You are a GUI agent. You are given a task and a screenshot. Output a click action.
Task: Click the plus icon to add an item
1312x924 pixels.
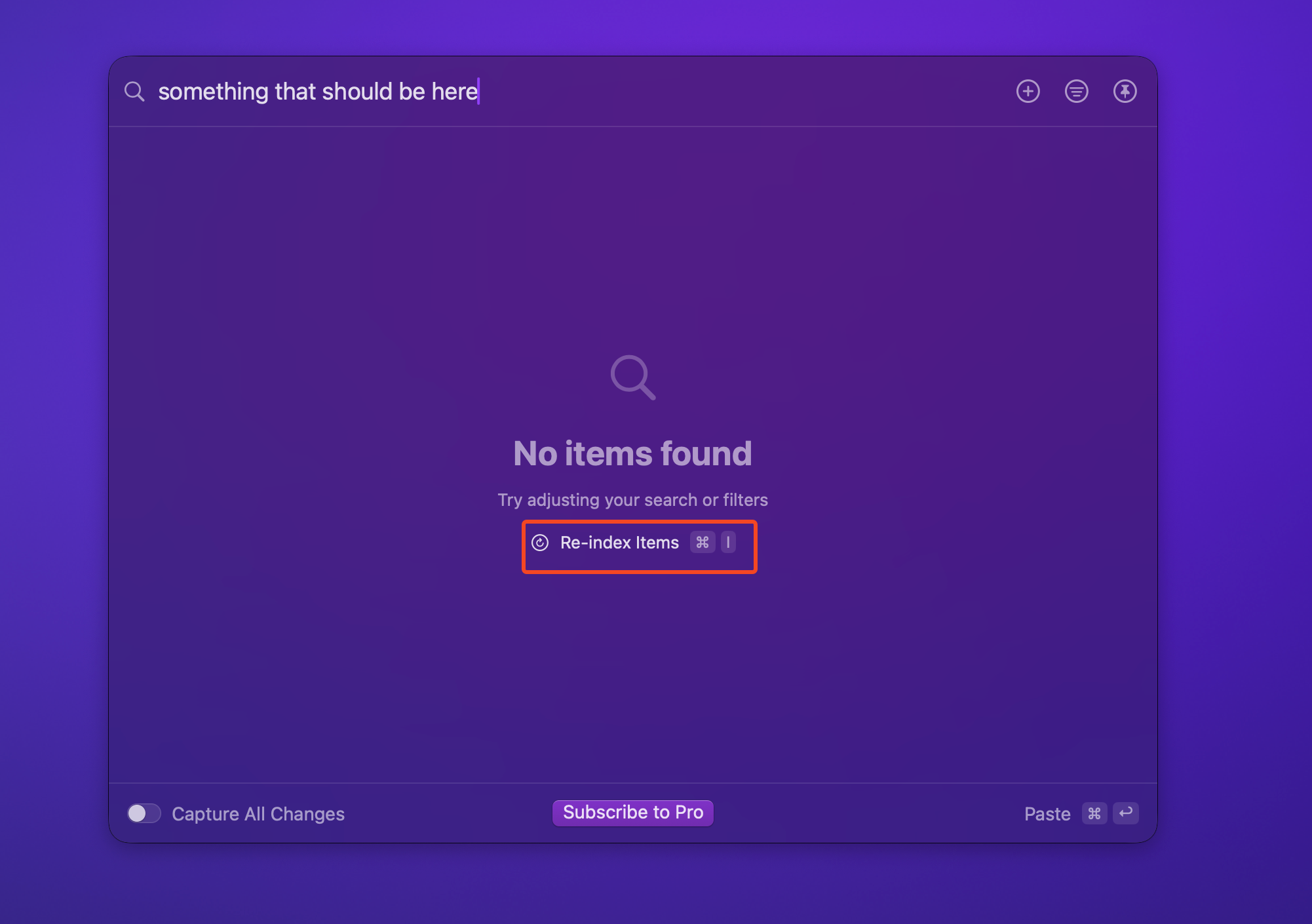(x=1028, y=92)
